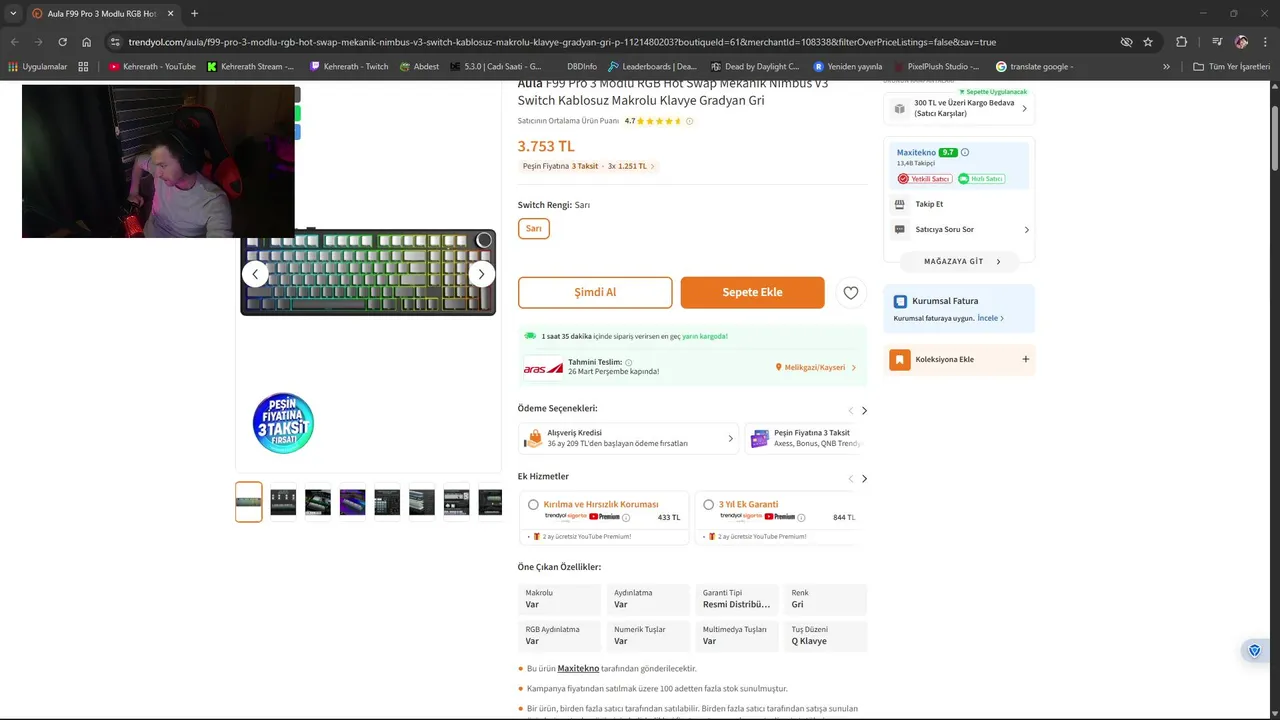Screen dimensions: 1280x720
Task: Show more bookmarks chevron
Action: [x=1166, y=66]
